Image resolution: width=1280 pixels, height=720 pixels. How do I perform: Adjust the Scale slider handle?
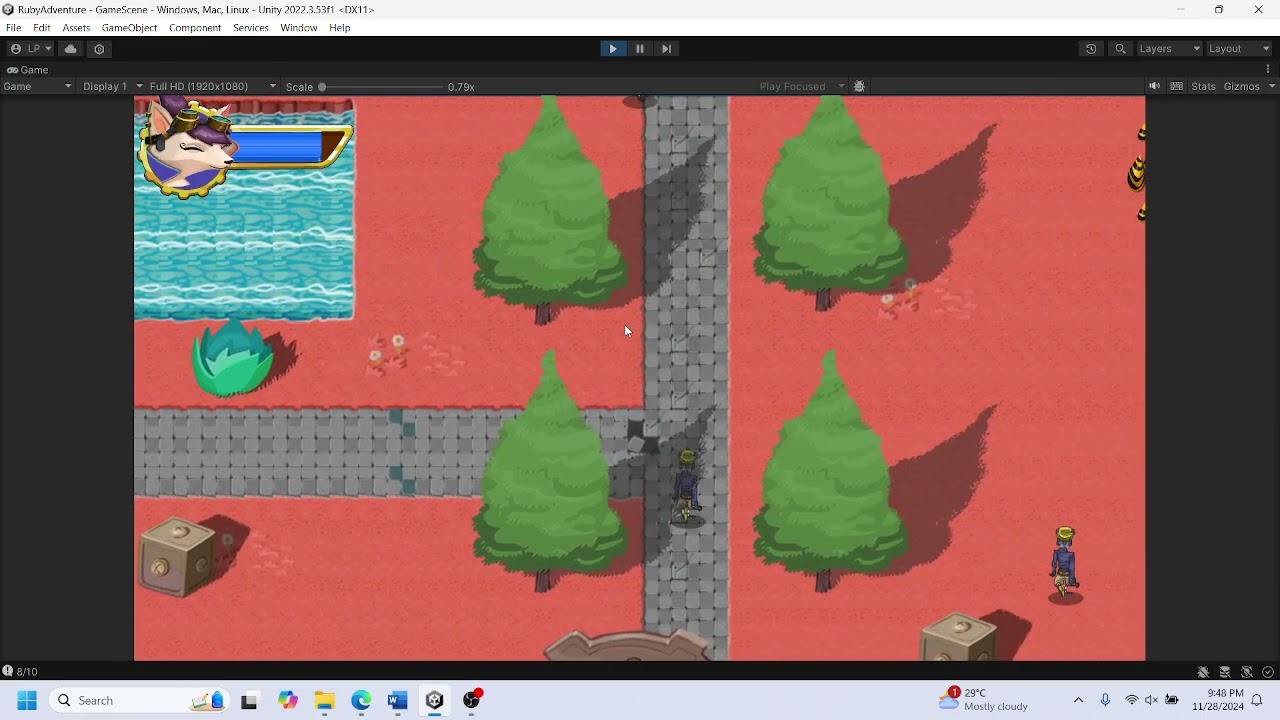click(322, 87)
